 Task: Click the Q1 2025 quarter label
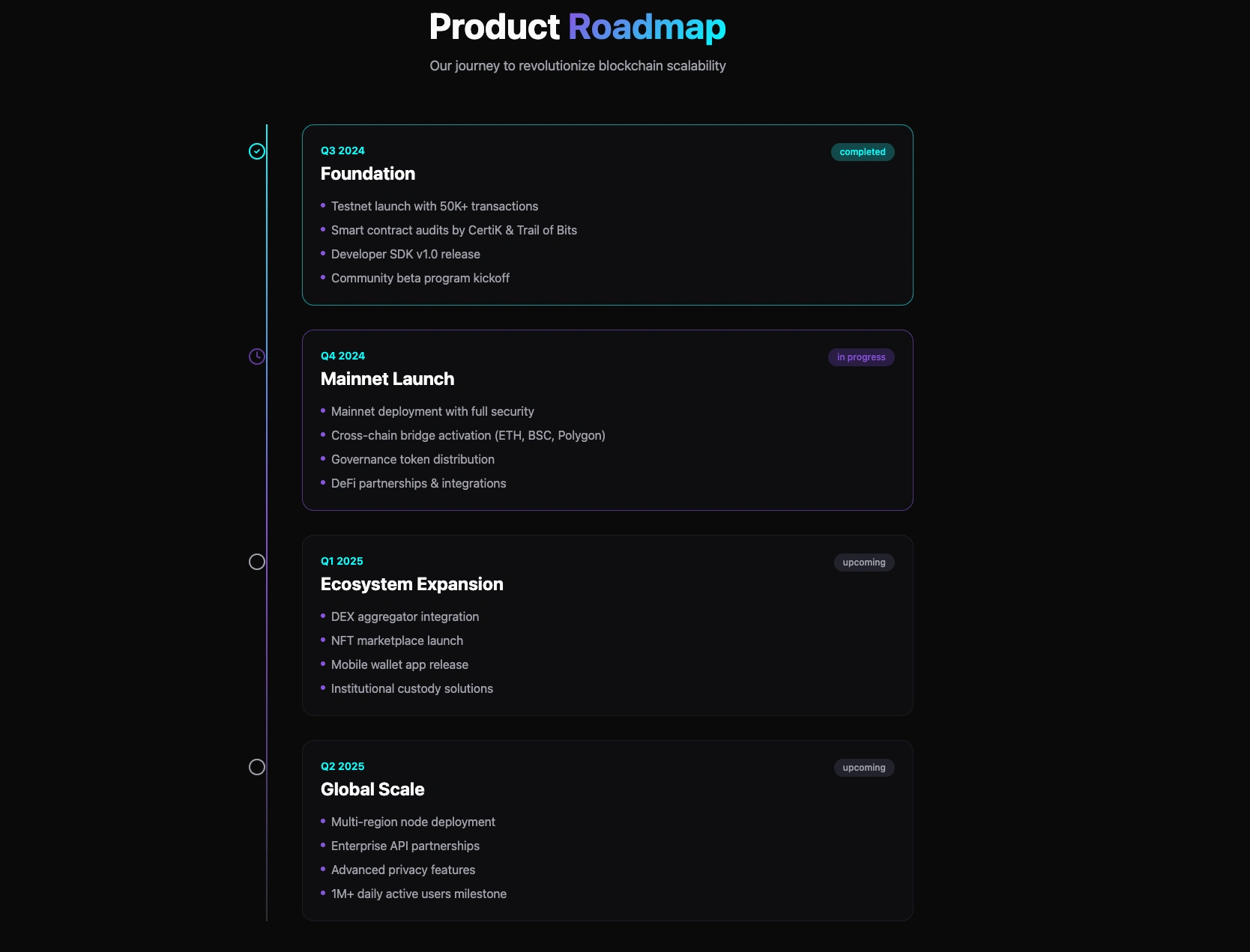342,561
